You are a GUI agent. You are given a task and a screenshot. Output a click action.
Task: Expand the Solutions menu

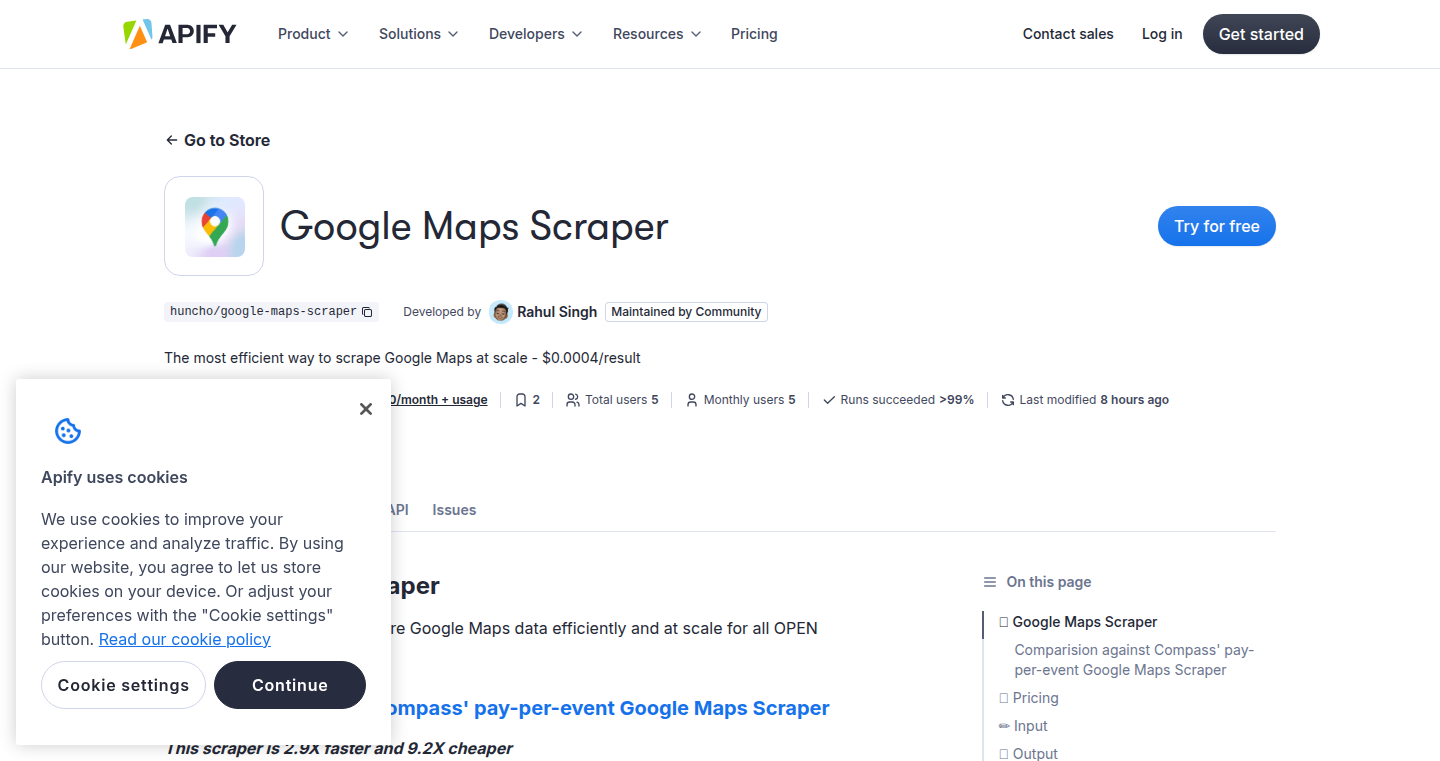(x=418, y=34)
